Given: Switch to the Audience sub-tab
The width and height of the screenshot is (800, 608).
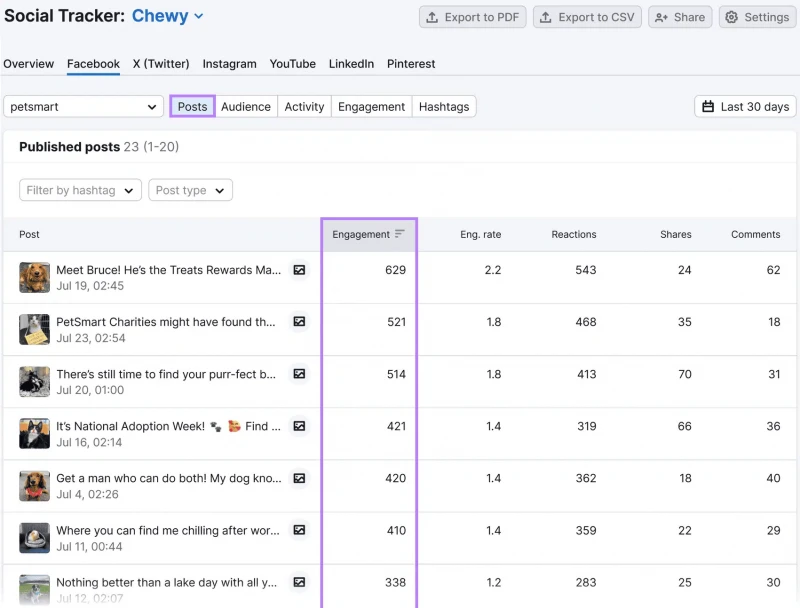Looking at the screenshot, I should tap(246, 107).
